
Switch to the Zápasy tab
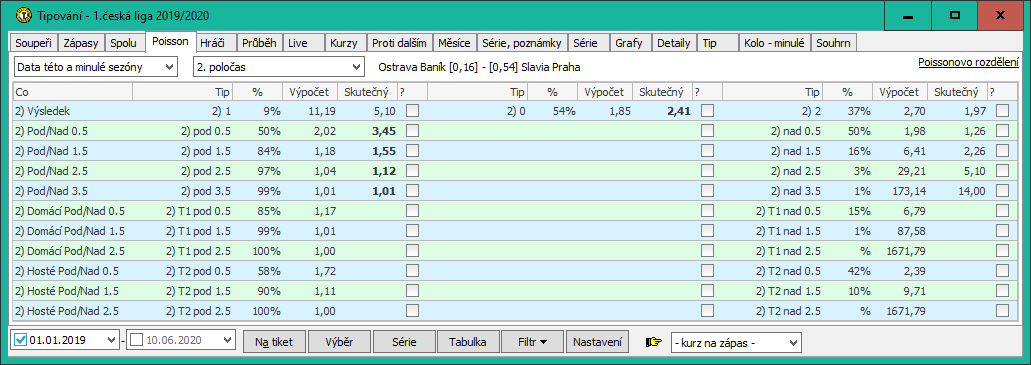[82, 43]
